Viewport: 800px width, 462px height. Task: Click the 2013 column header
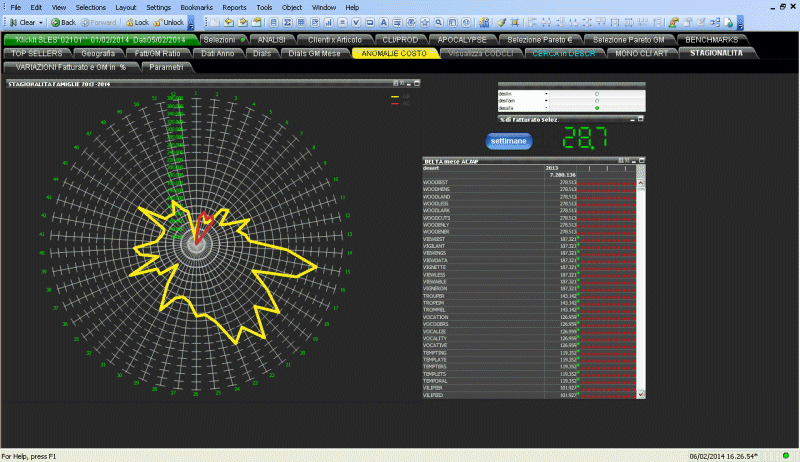[560, 168]
